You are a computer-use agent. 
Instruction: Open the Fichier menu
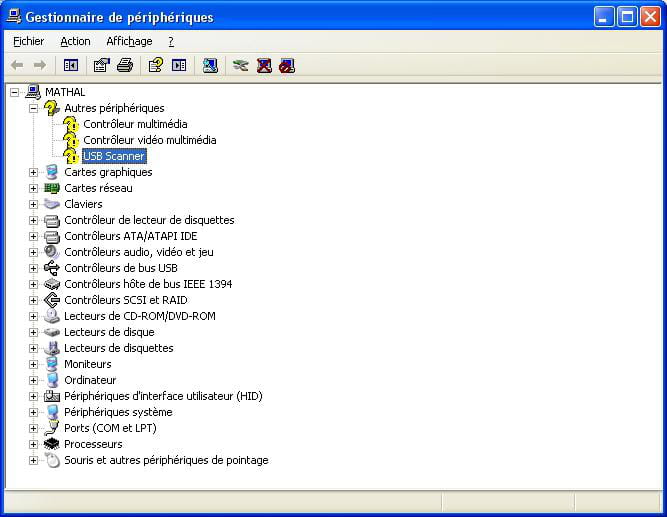point(28,41)
